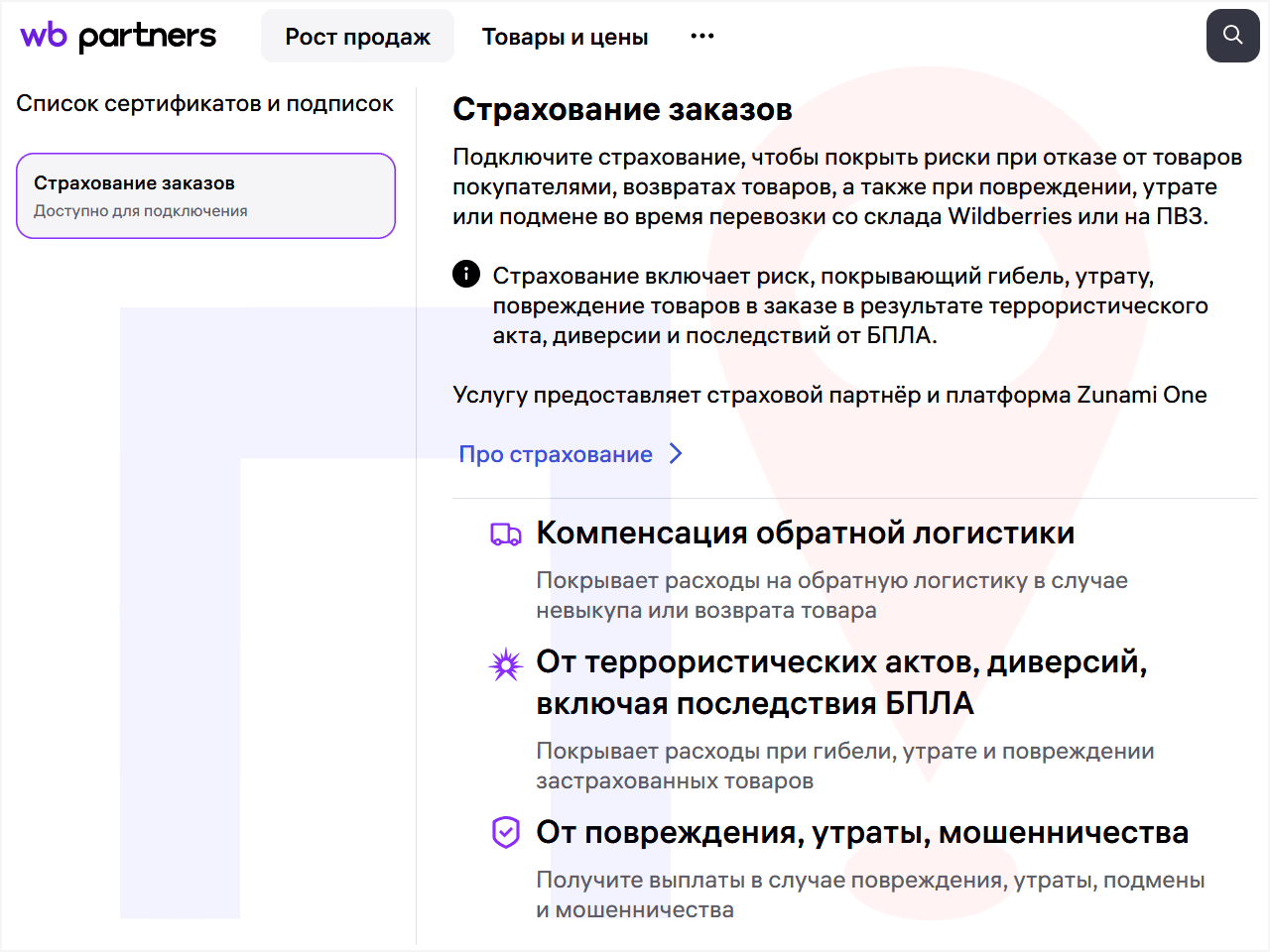
Task: Click the wb partners logo
Action: pyautogui.click(x=118, y=37)
